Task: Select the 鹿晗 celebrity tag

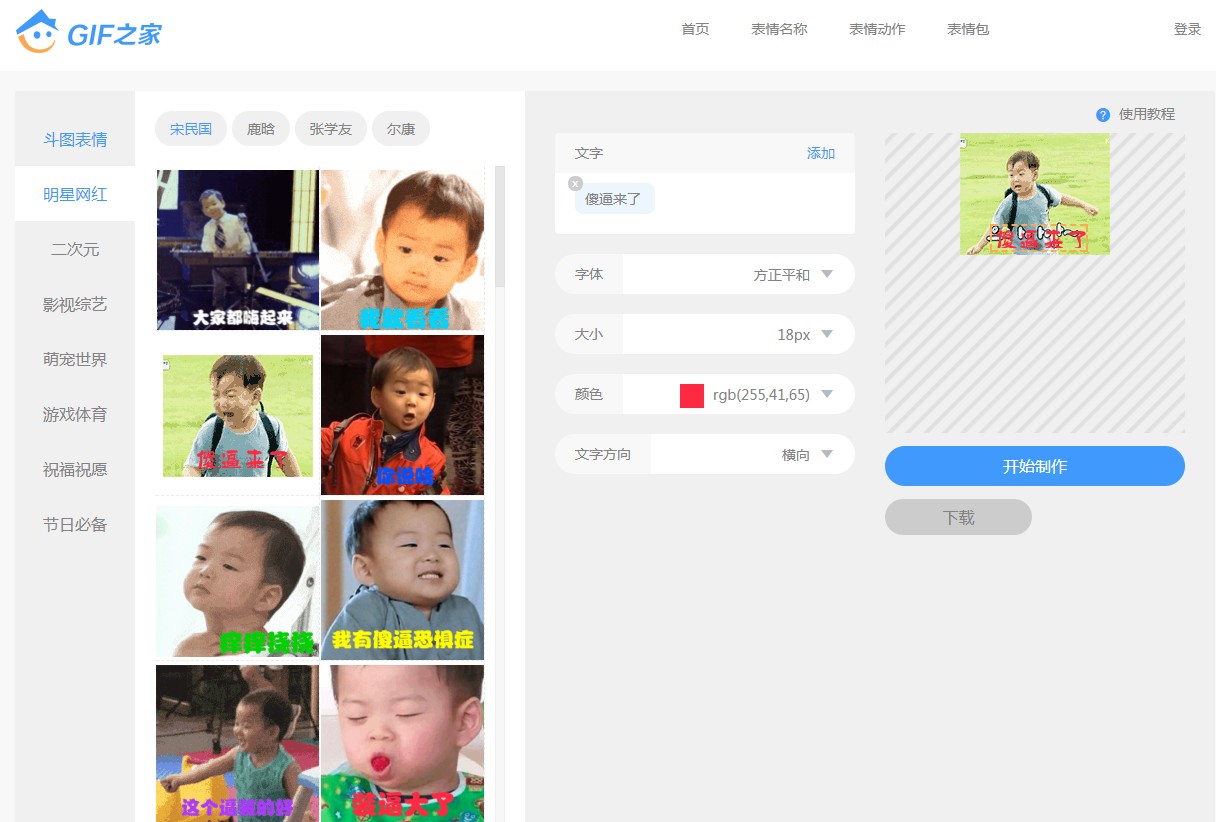Action: 261,129
